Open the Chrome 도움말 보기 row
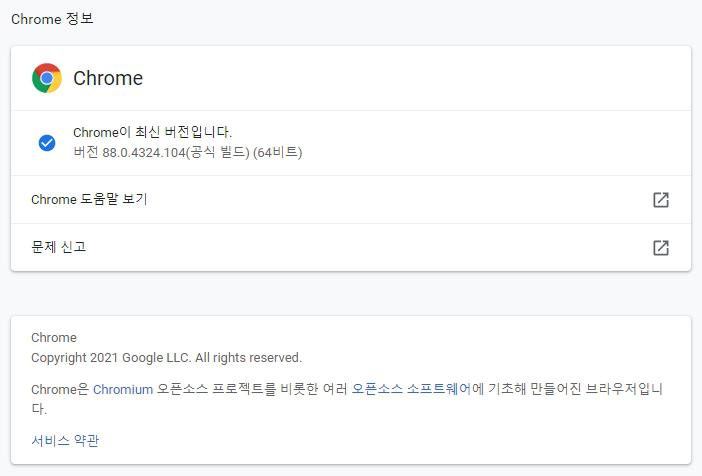The height and width of the screenshot is (476, 702). (351, 200)
